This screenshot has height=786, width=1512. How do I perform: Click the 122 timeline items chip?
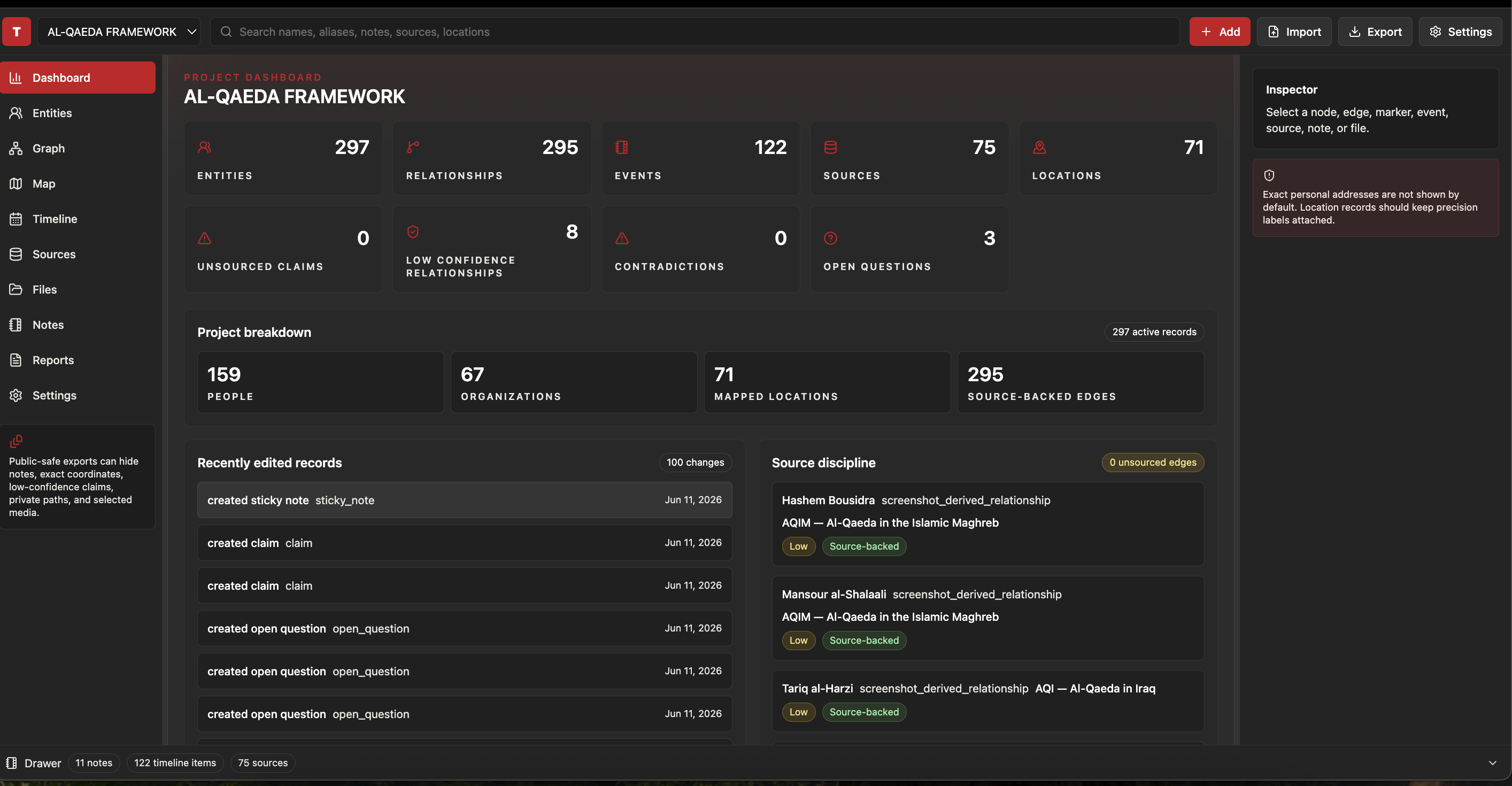pos(175,762)
